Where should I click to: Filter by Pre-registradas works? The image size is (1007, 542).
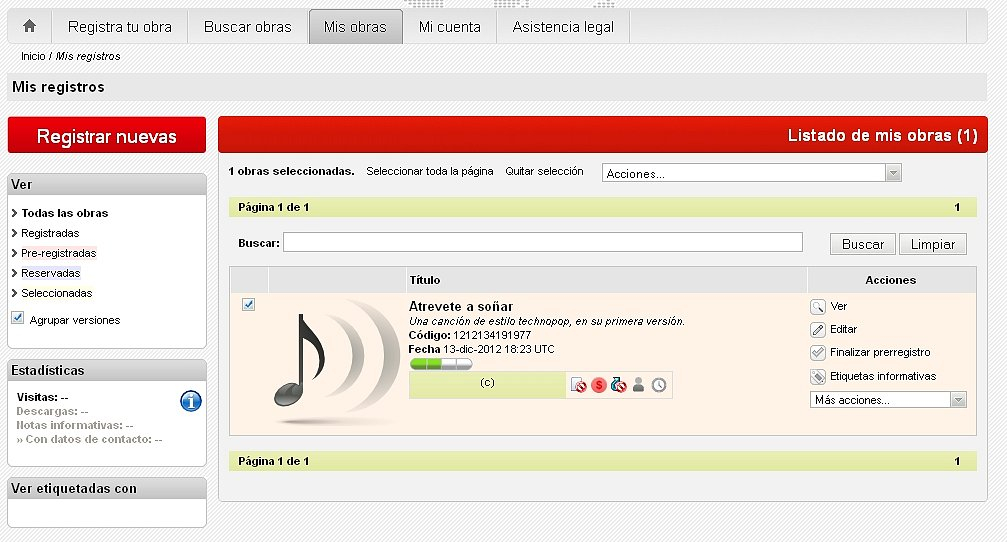click(x=58, y=253)
